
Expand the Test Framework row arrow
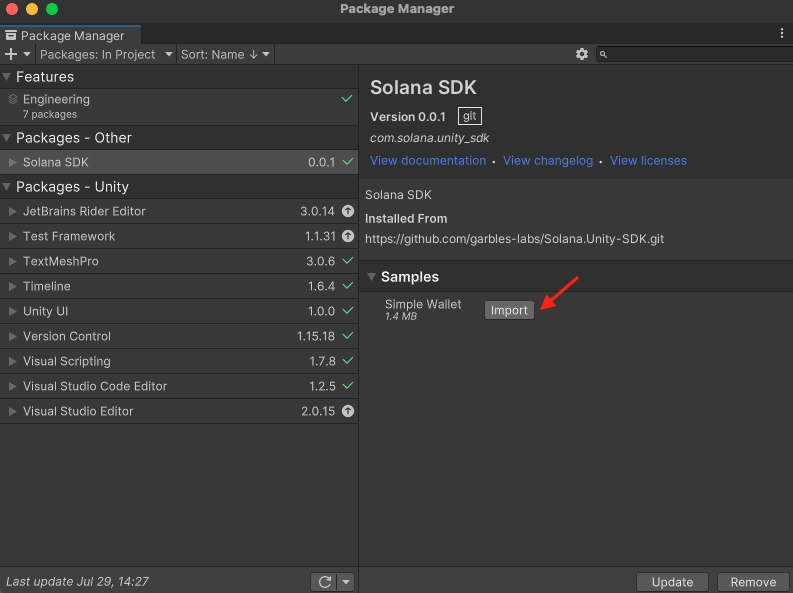(13, 236)
